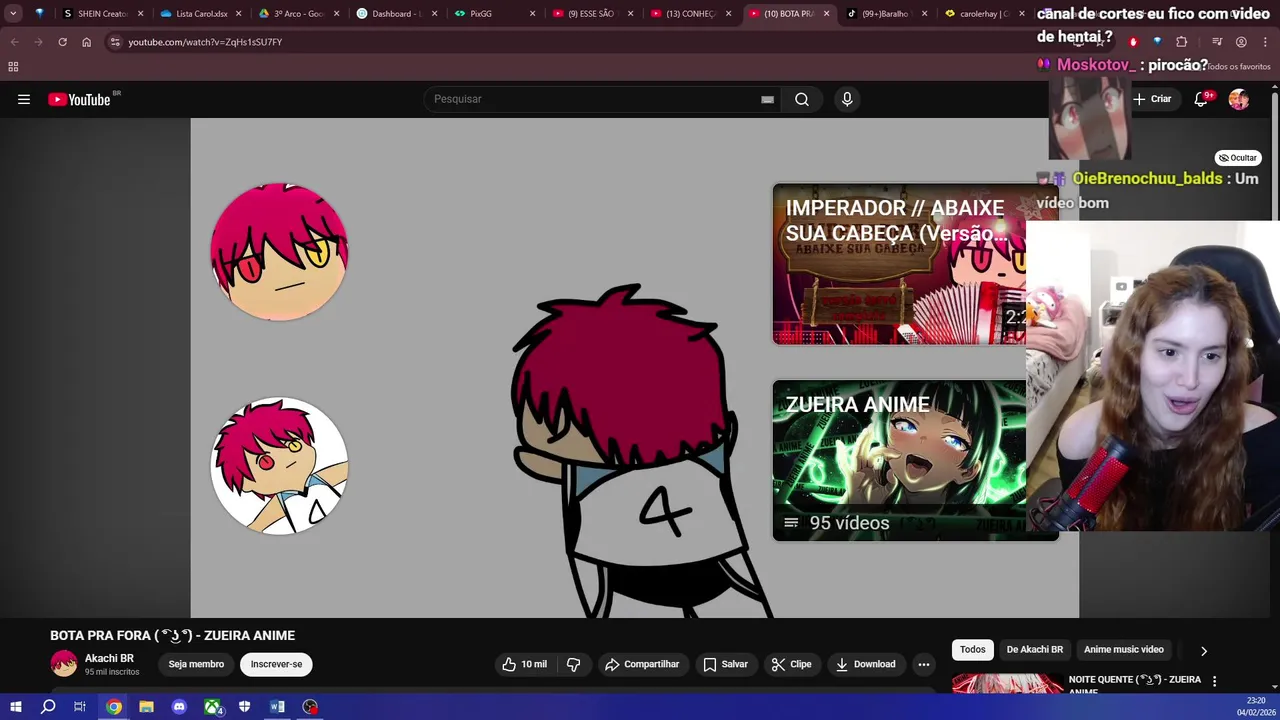The width and height of the screenshot is (1280, 720).
Task: Open ZUEIRA ANIME 95 vídeos playlist card
Action: pos(900,460)
